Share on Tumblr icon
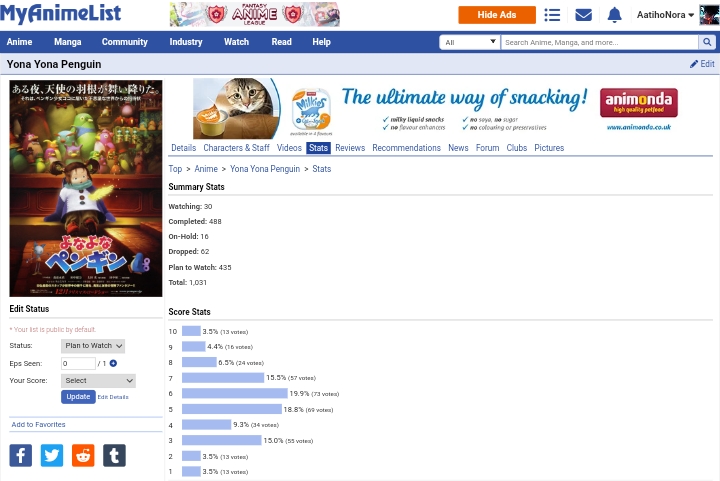 click(114, 455)
